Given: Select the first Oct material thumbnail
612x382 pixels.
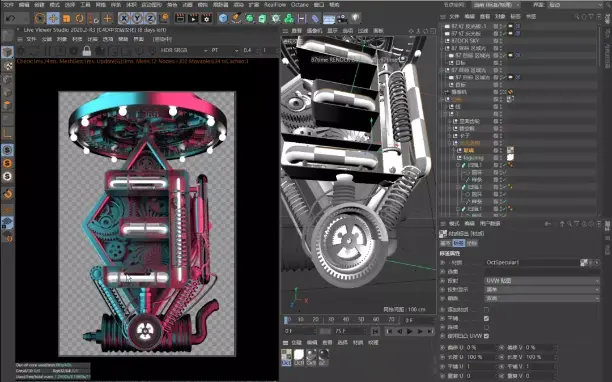Looking at the screenshot, I should (286, 357).
